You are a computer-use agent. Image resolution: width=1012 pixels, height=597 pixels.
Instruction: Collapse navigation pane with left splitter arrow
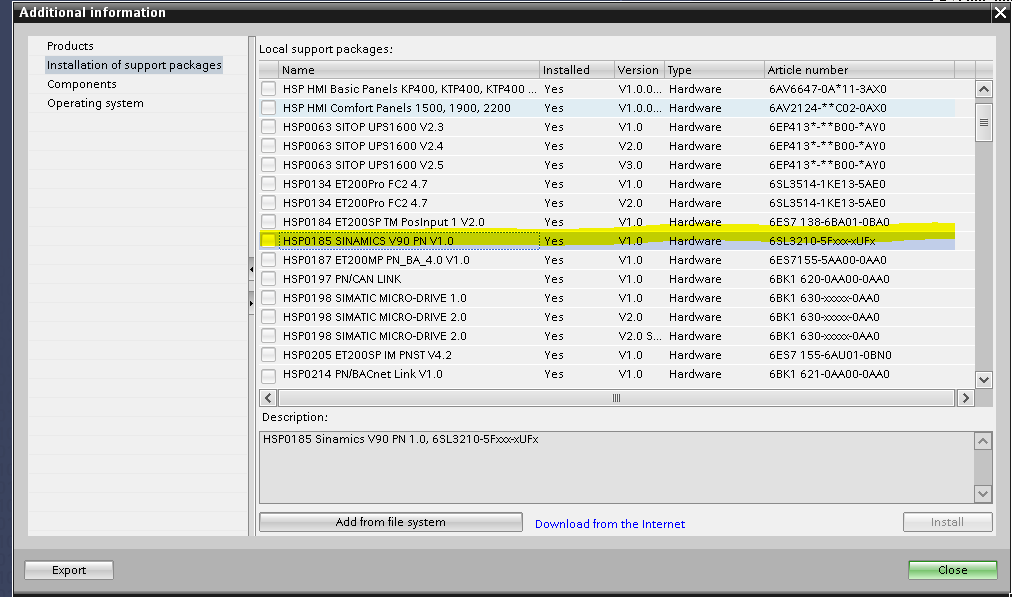(x=251, y=269)
